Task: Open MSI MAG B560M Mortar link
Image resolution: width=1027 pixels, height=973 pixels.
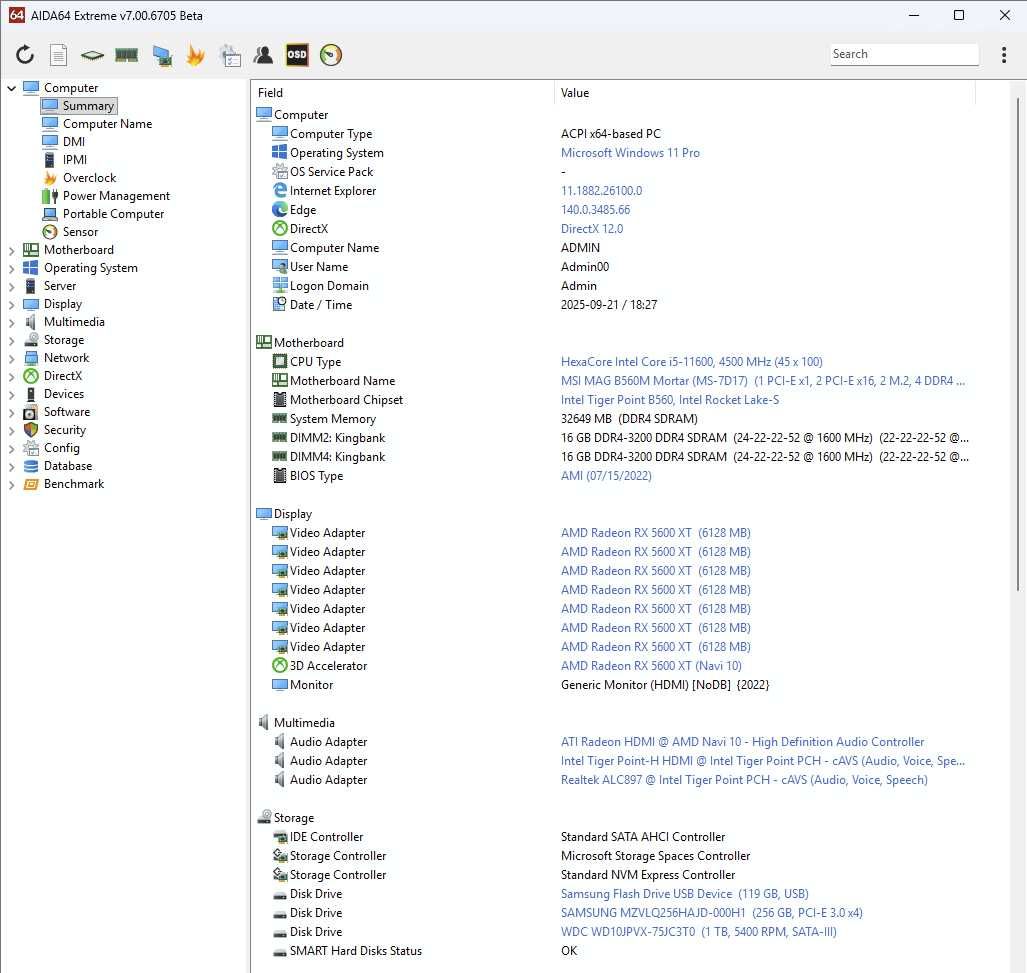Action: [x=763, y=380]
